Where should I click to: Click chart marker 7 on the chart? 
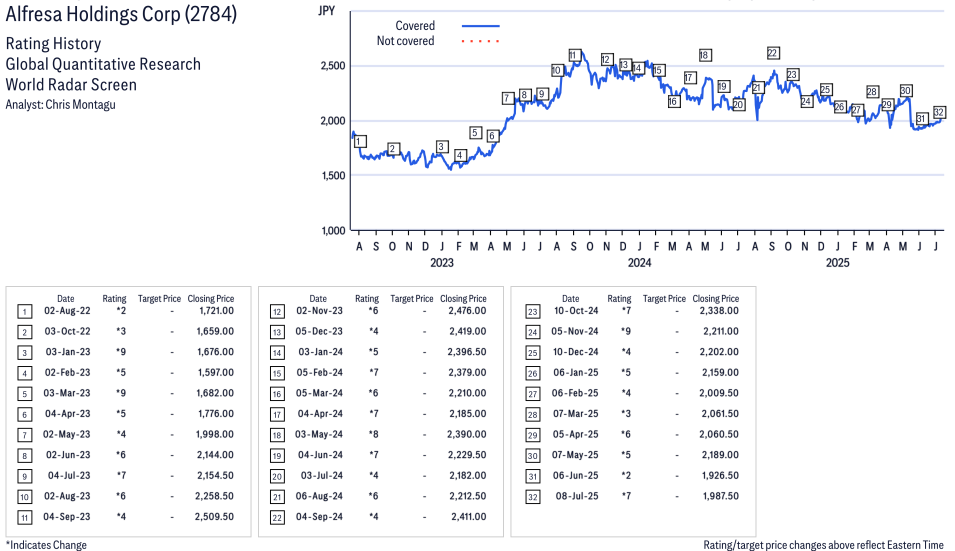(x=507, y=97)
